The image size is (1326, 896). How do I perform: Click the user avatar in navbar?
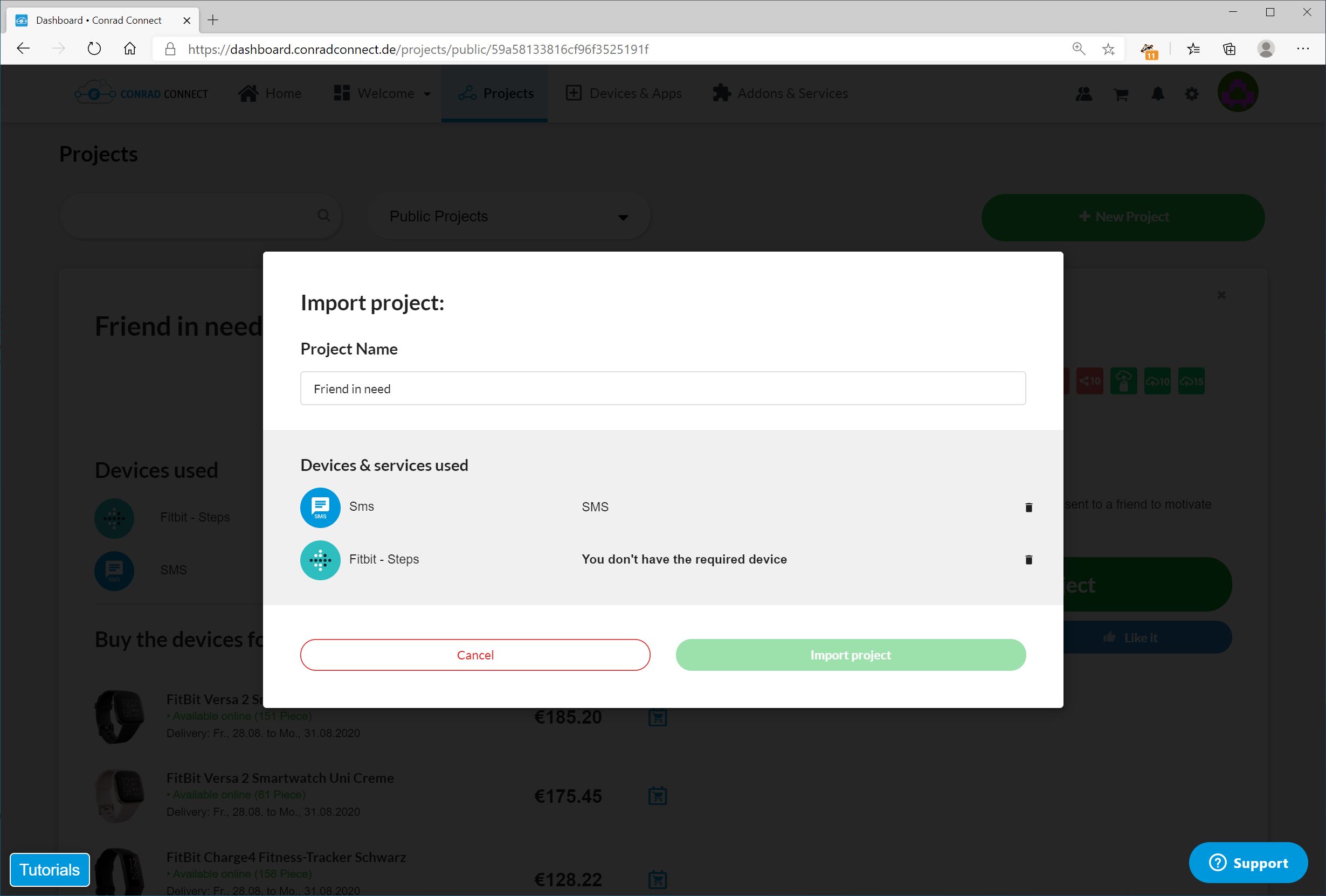click(x=1238, y=92)
